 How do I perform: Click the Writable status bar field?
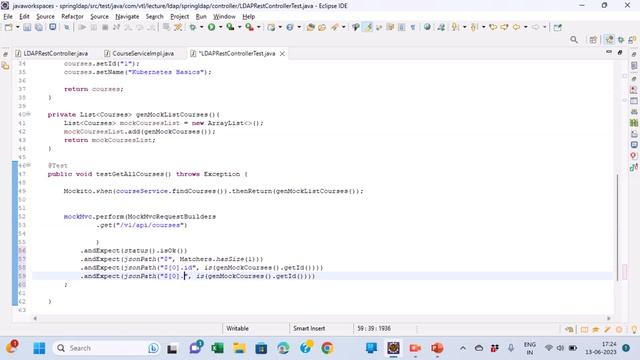(x=238, y=329)
